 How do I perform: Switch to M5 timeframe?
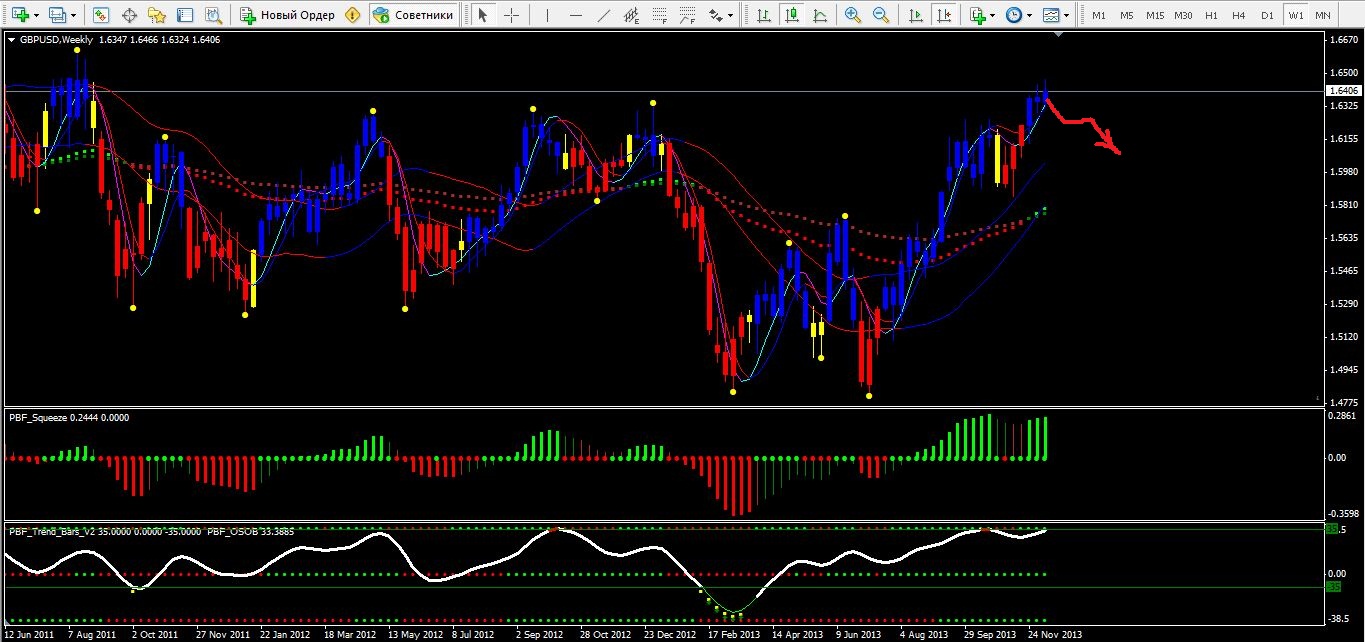(1127, 15)
